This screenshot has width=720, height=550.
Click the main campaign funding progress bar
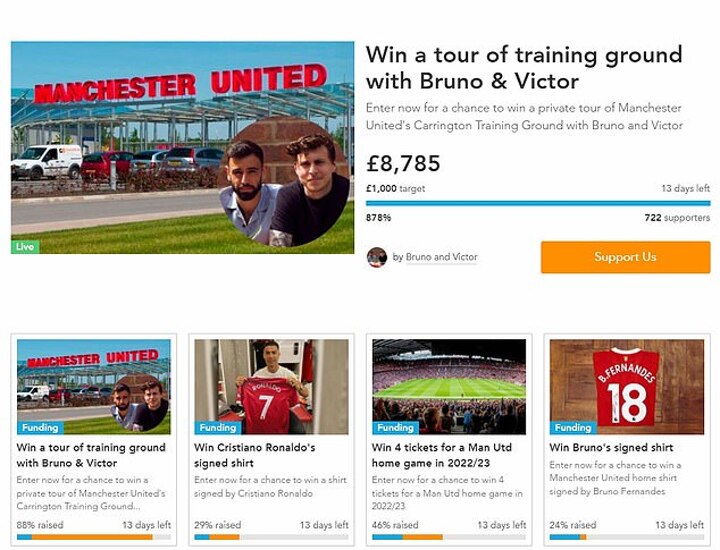(x=538, y=202)
